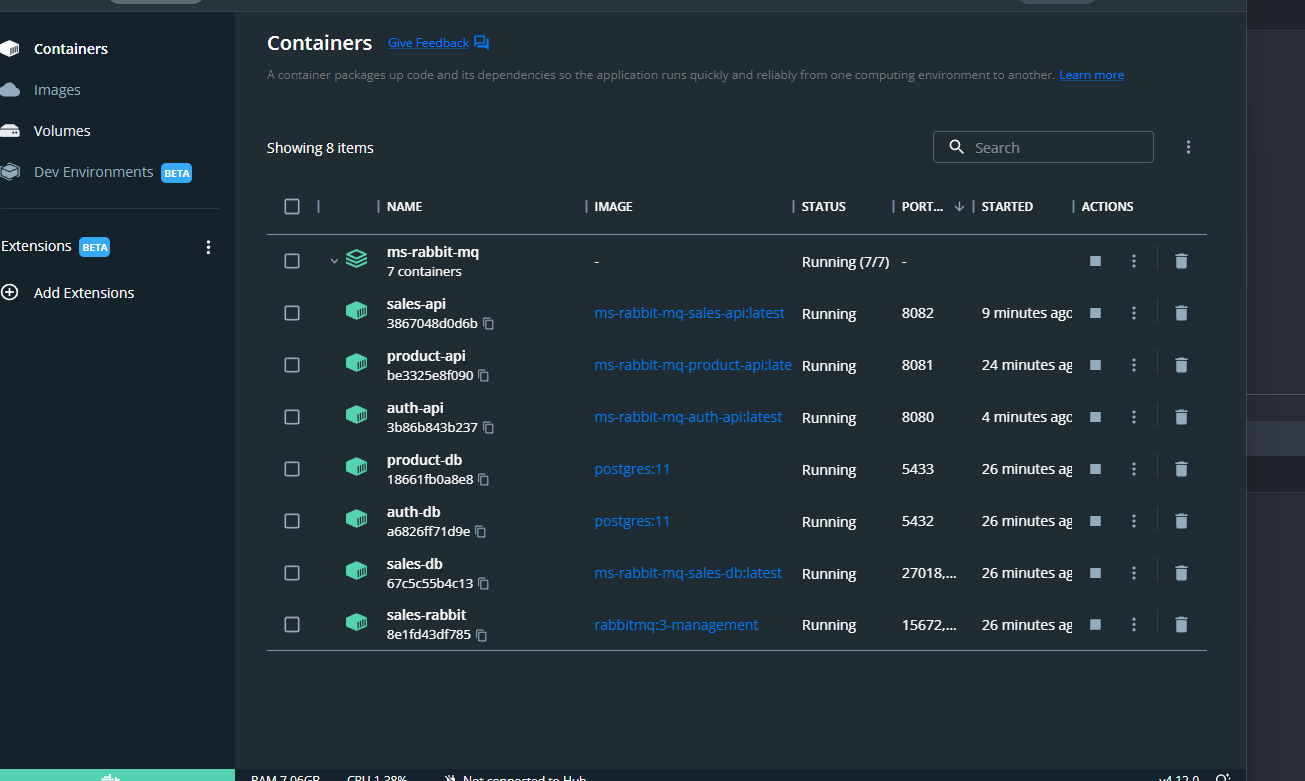Copy product-api container ID be3325e8f090
Viewport: 1305px width, 781px height.
484,376
